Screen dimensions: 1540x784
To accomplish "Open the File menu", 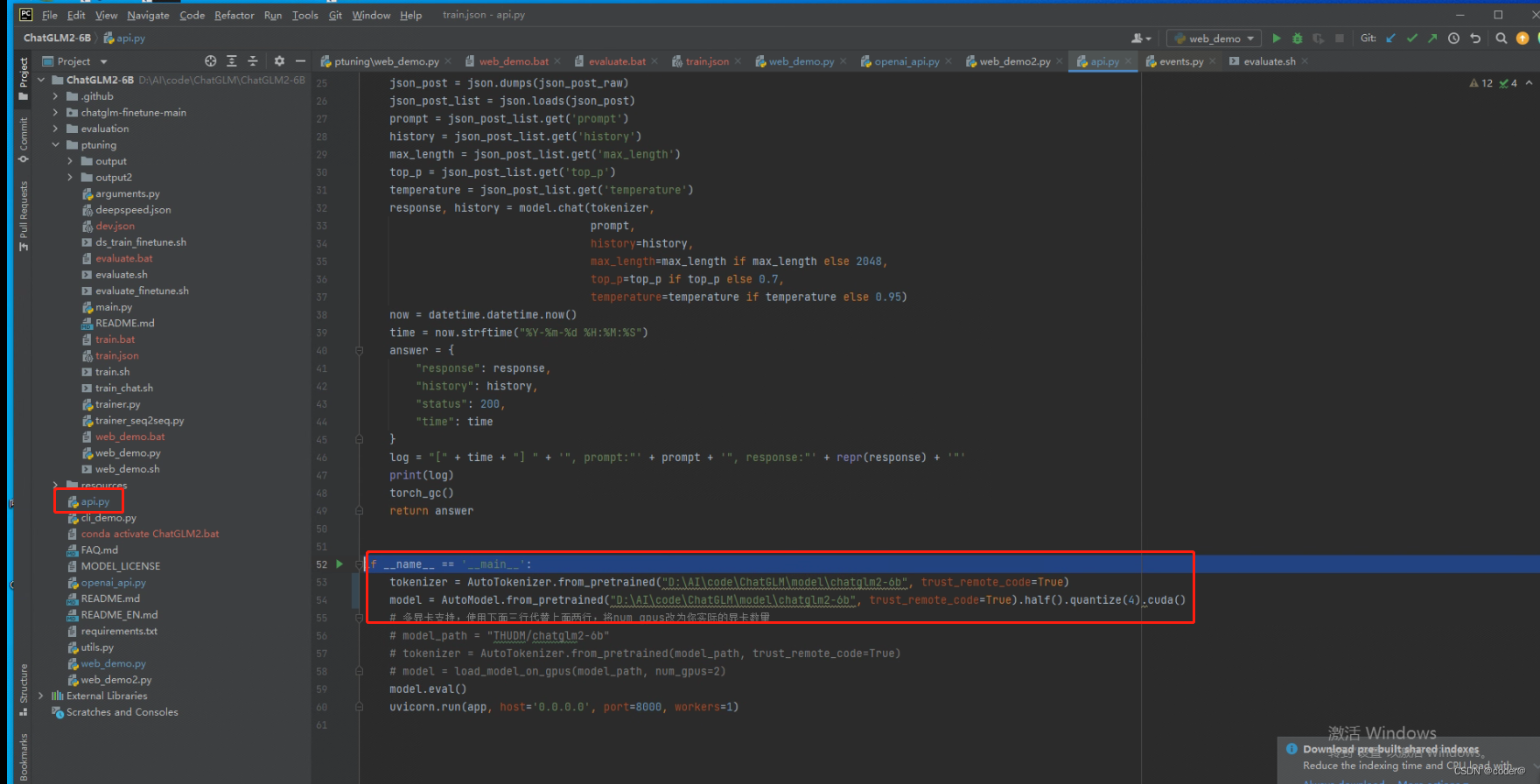I will 50,15.
